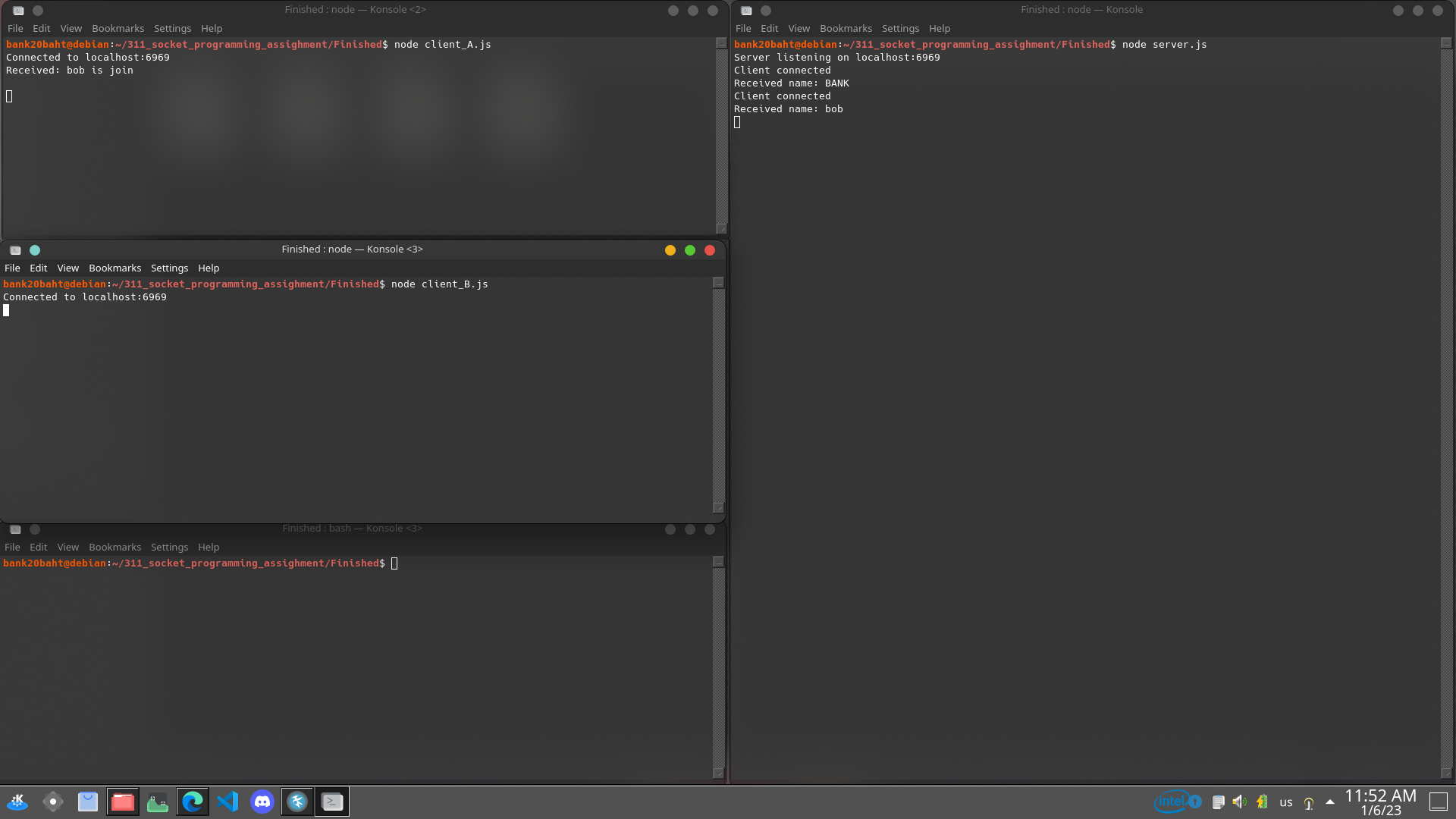Click scroll-down arrow in server terminal scrollbar
This screenshot has width=1456, height=819.
(x=1446, y=773)
